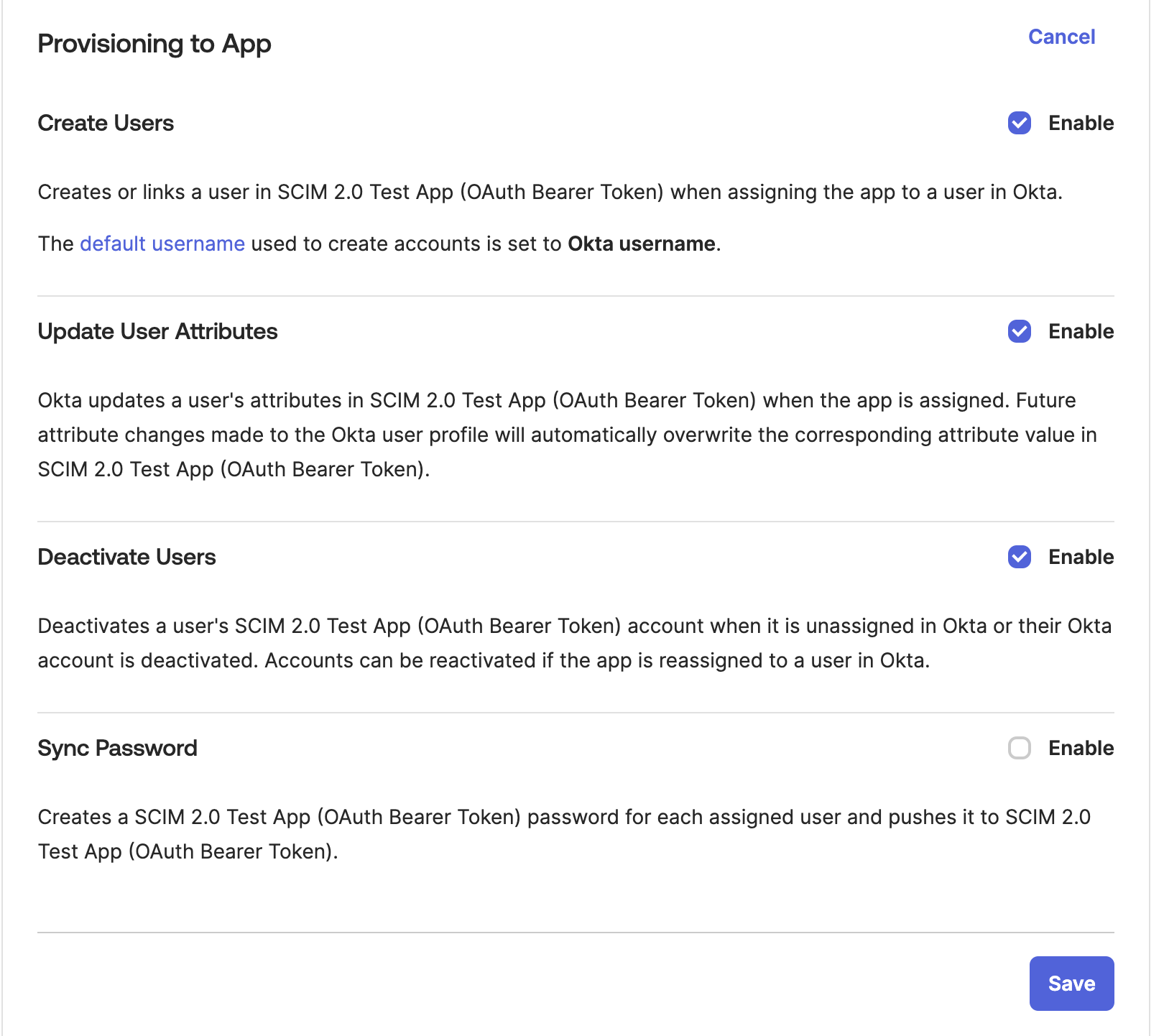The height and width of the screenshot is (1036, 1164).
Task: Click the Cancel link
Action: pos(1061,37)
